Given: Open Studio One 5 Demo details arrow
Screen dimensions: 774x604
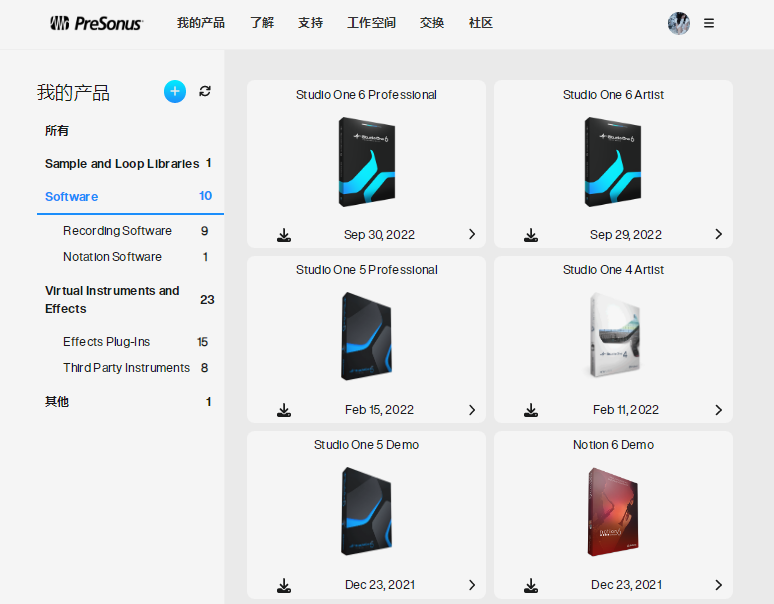Looking at the screenshot, I should (x=472, y=585).
